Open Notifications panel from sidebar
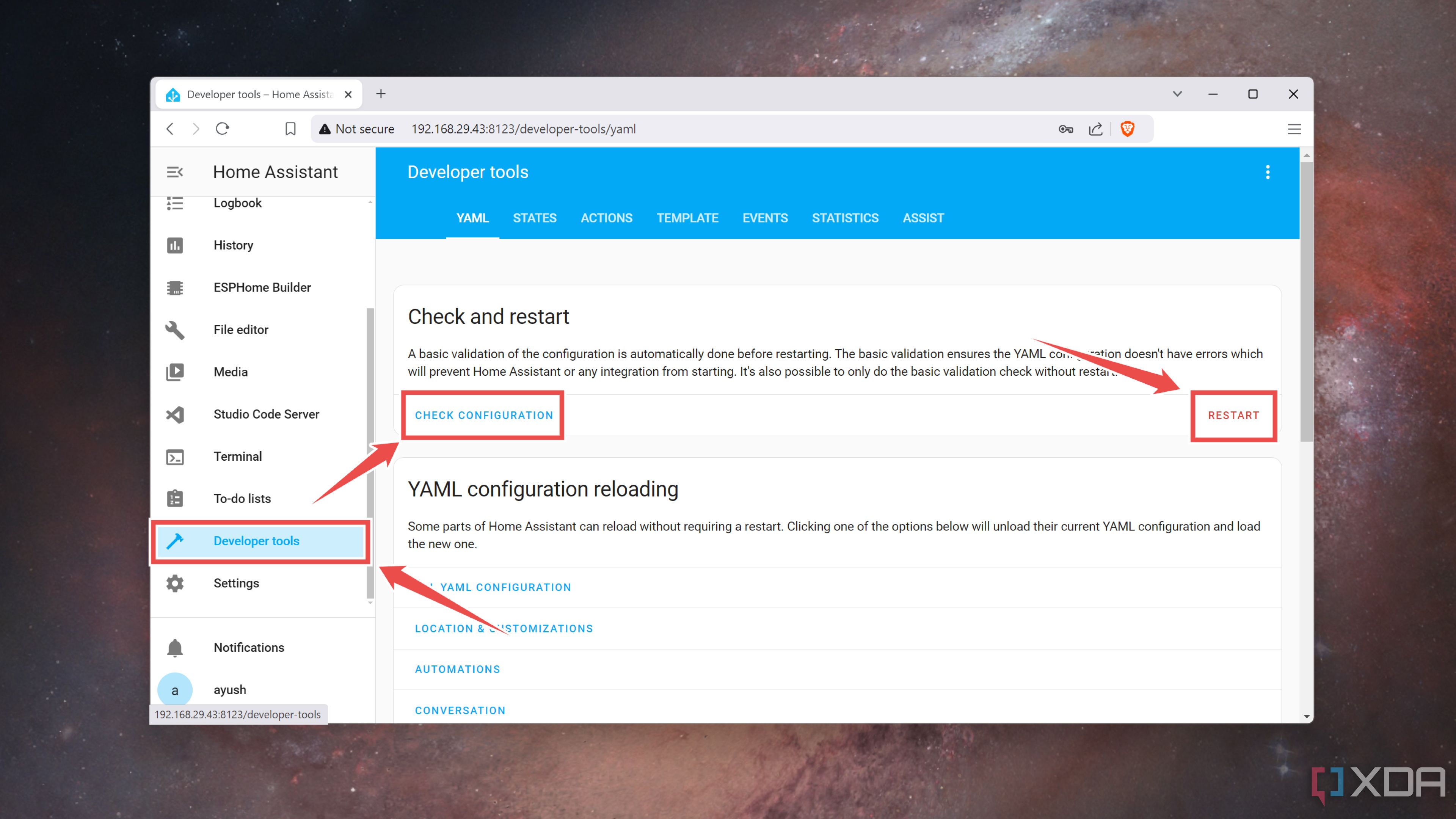 (250, 647)
